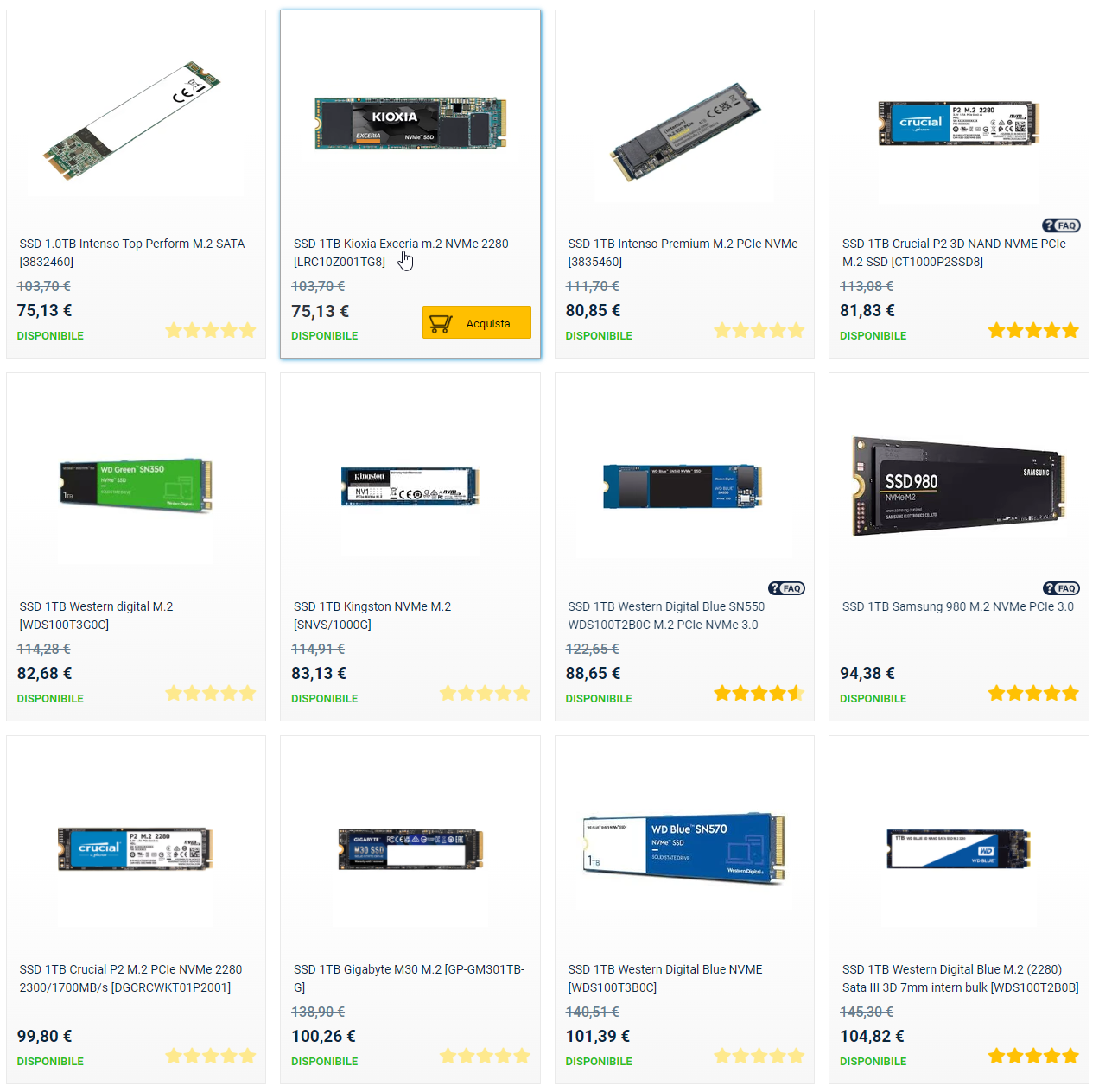This screenshot has width=1099, height=1092.
Task: Open FAQ icon for Samsung 980 SSD
Action: click(x=1061, y=588)
